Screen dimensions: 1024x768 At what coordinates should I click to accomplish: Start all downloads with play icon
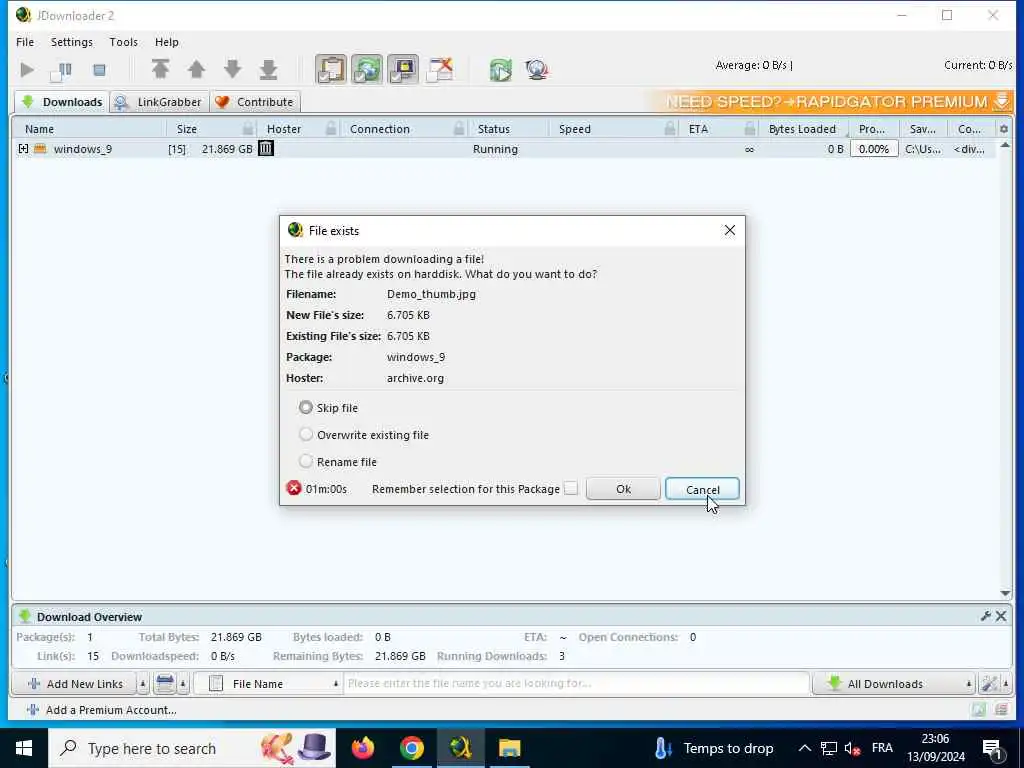click(x=27, y=69)
